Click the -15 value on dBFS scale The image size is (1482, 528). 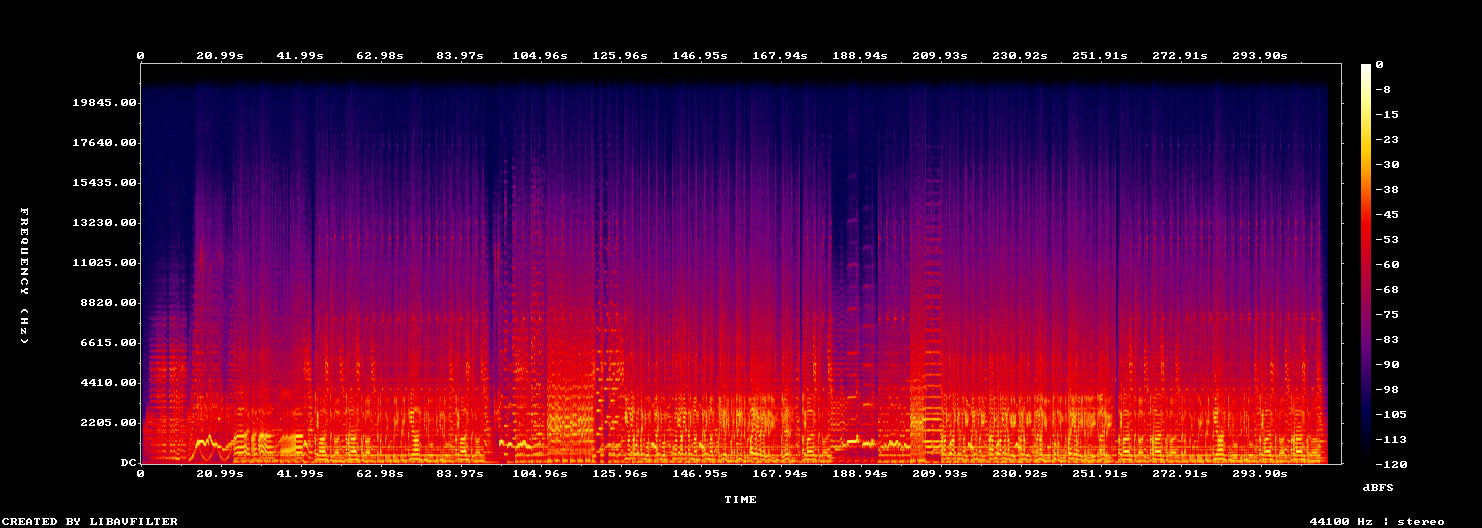pyautogui.click(x=1385, y=114)
